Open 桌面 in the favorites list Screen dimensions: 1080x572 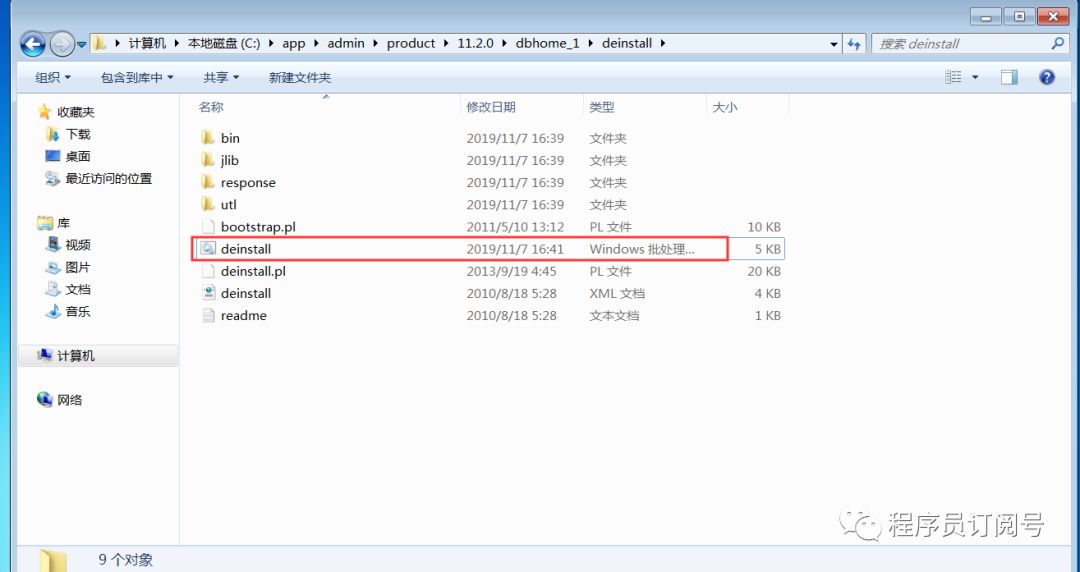click(x=78, y=156)
